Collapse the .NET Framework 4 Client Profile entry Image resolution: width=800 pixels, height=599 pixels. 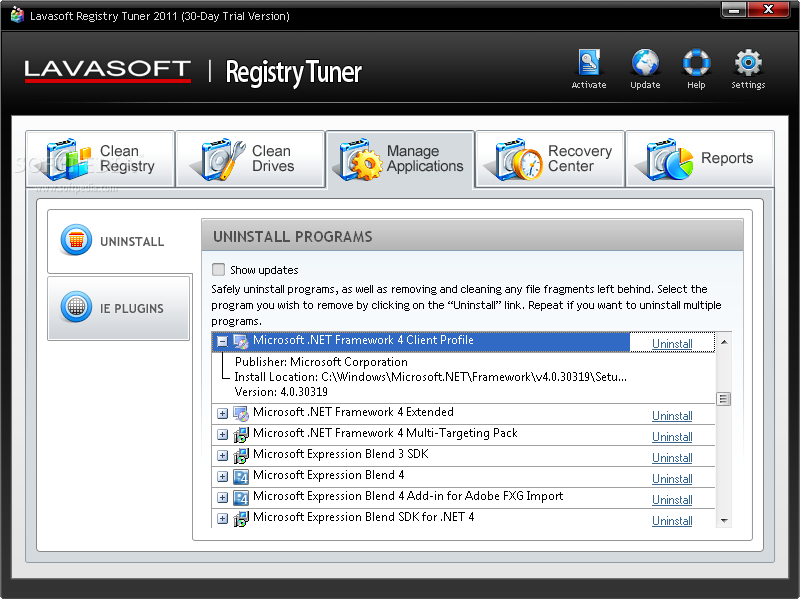(x=222, y=341)
